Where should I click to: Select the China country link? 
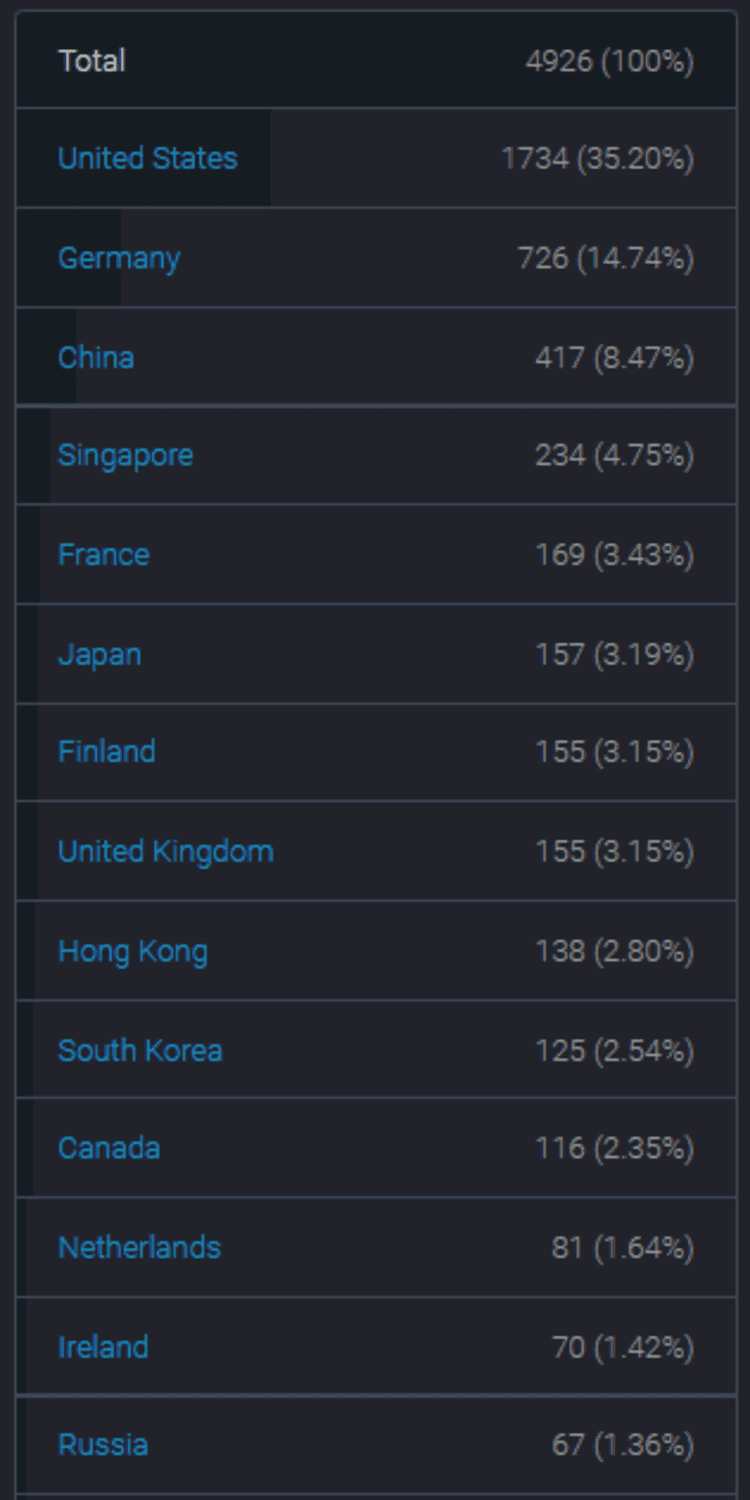pyautogui.click(x=96, y=357)
